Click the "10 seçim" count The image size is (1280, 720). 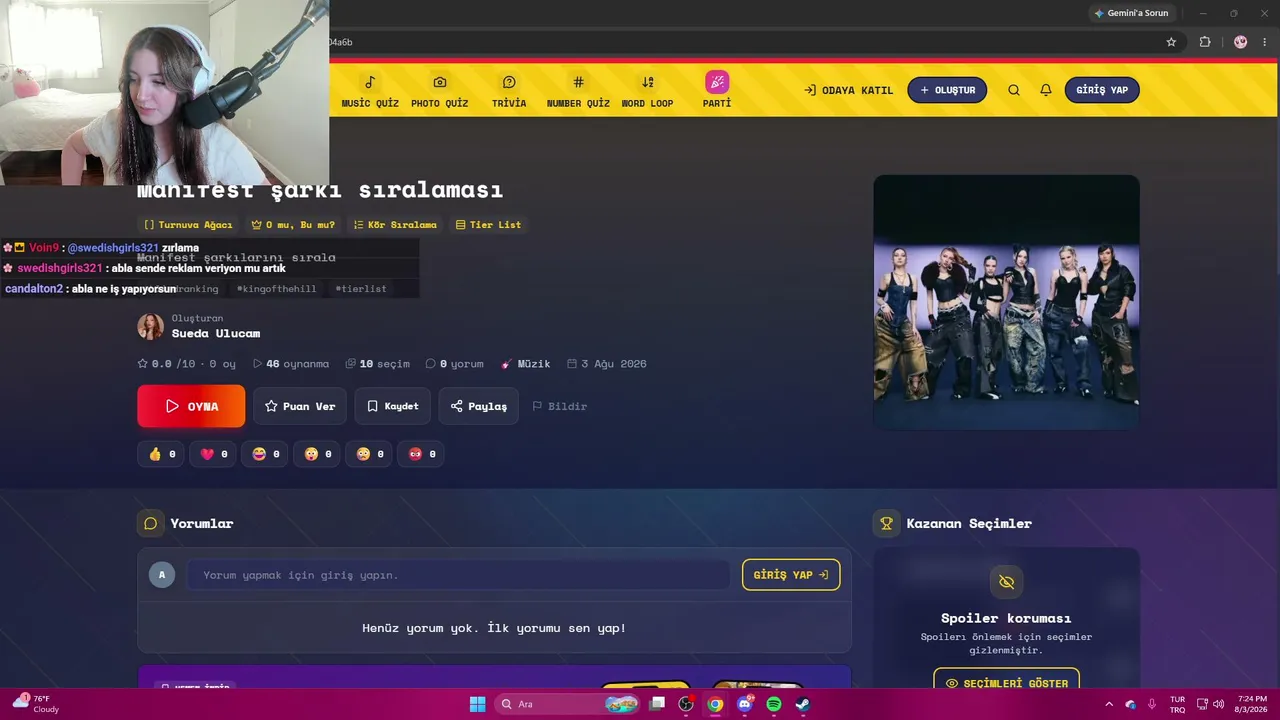click(378, 364)
